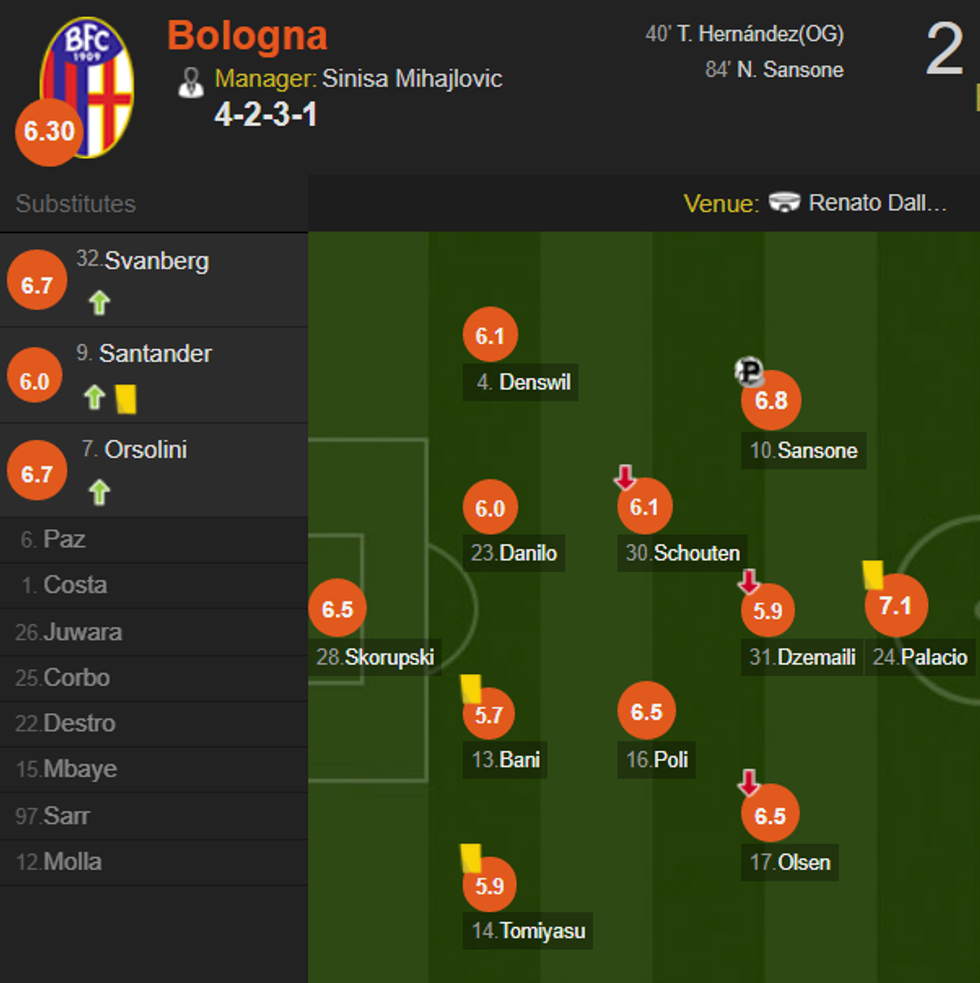This screenshot has width=980, height=983.
Task: Click Olsen's red substitution arrow
Action: point(749,782)
